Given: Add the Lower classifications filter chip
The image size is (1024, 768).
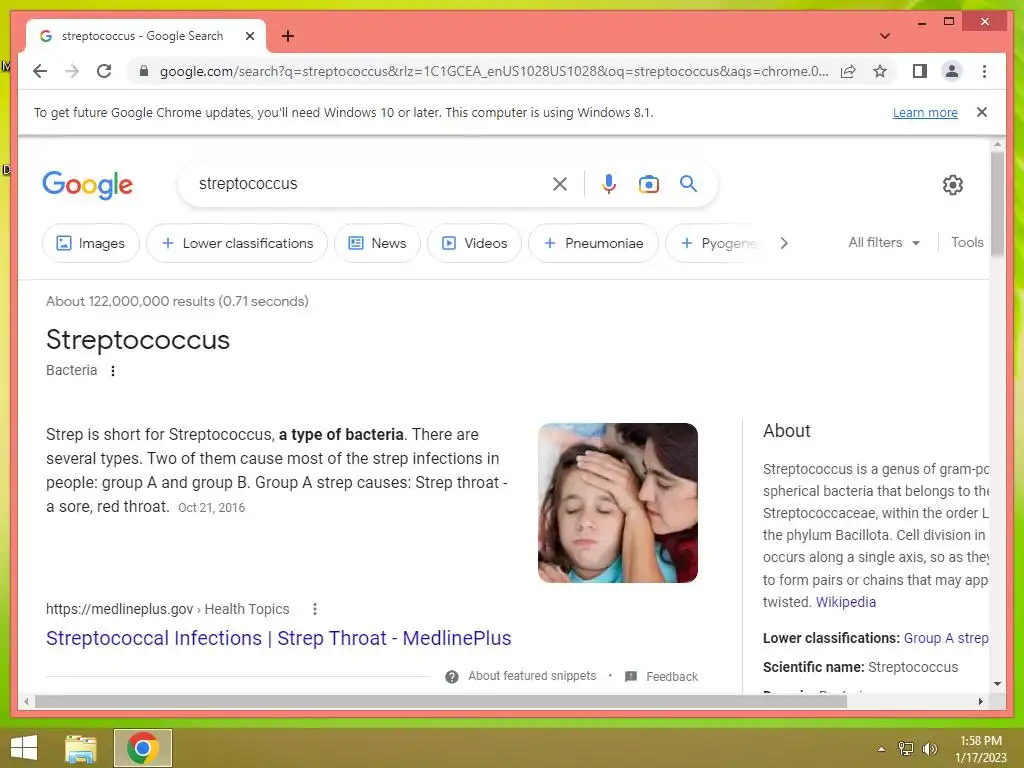Looking at the screenshot, I should [237, 243].
